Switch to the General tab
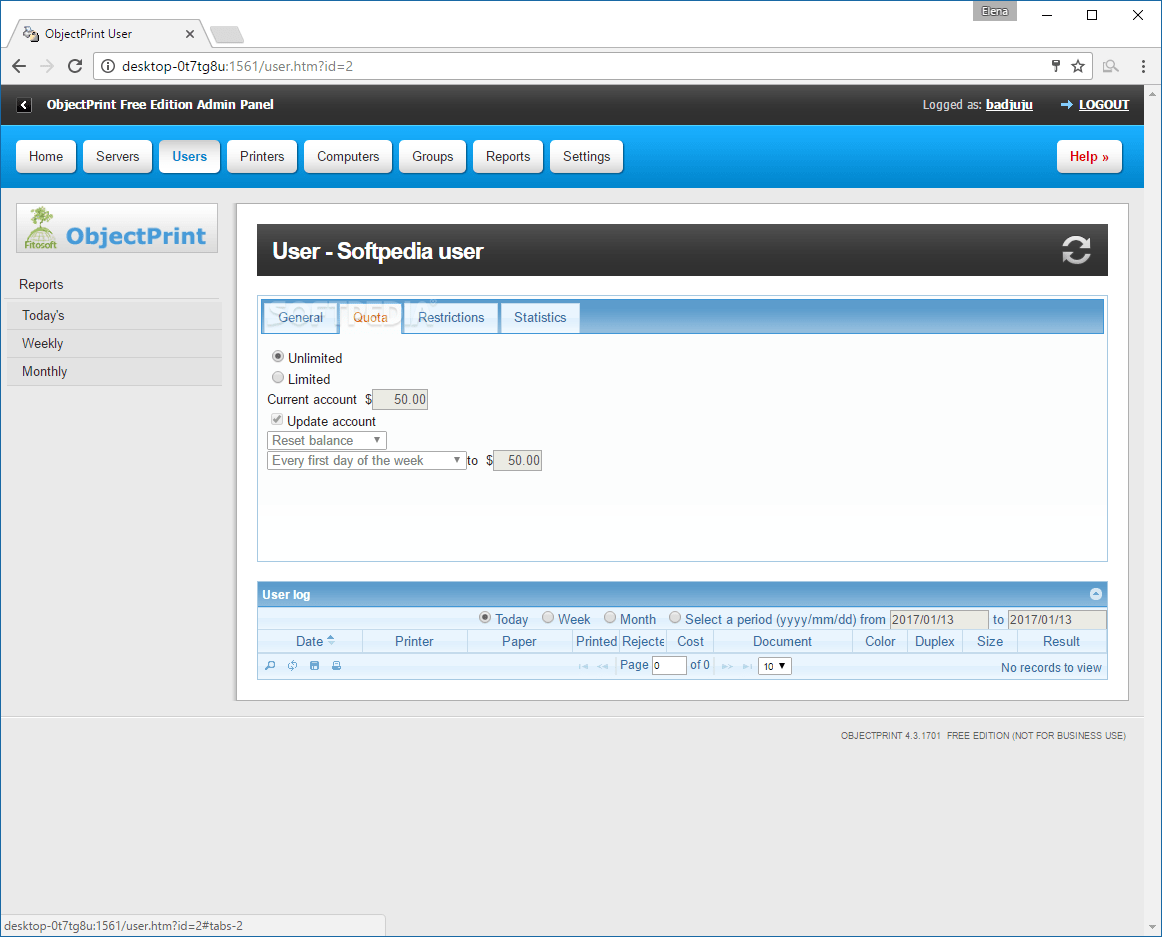The image size is (1162, 937). (x=300, y=317)
